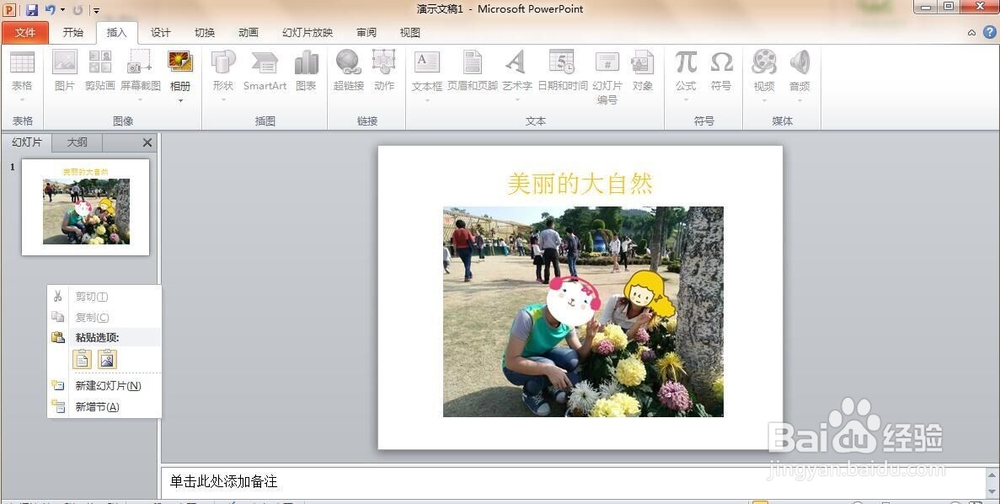Insert a 文本框 text box
This screenshot has height=504, width=1000.
427,75
